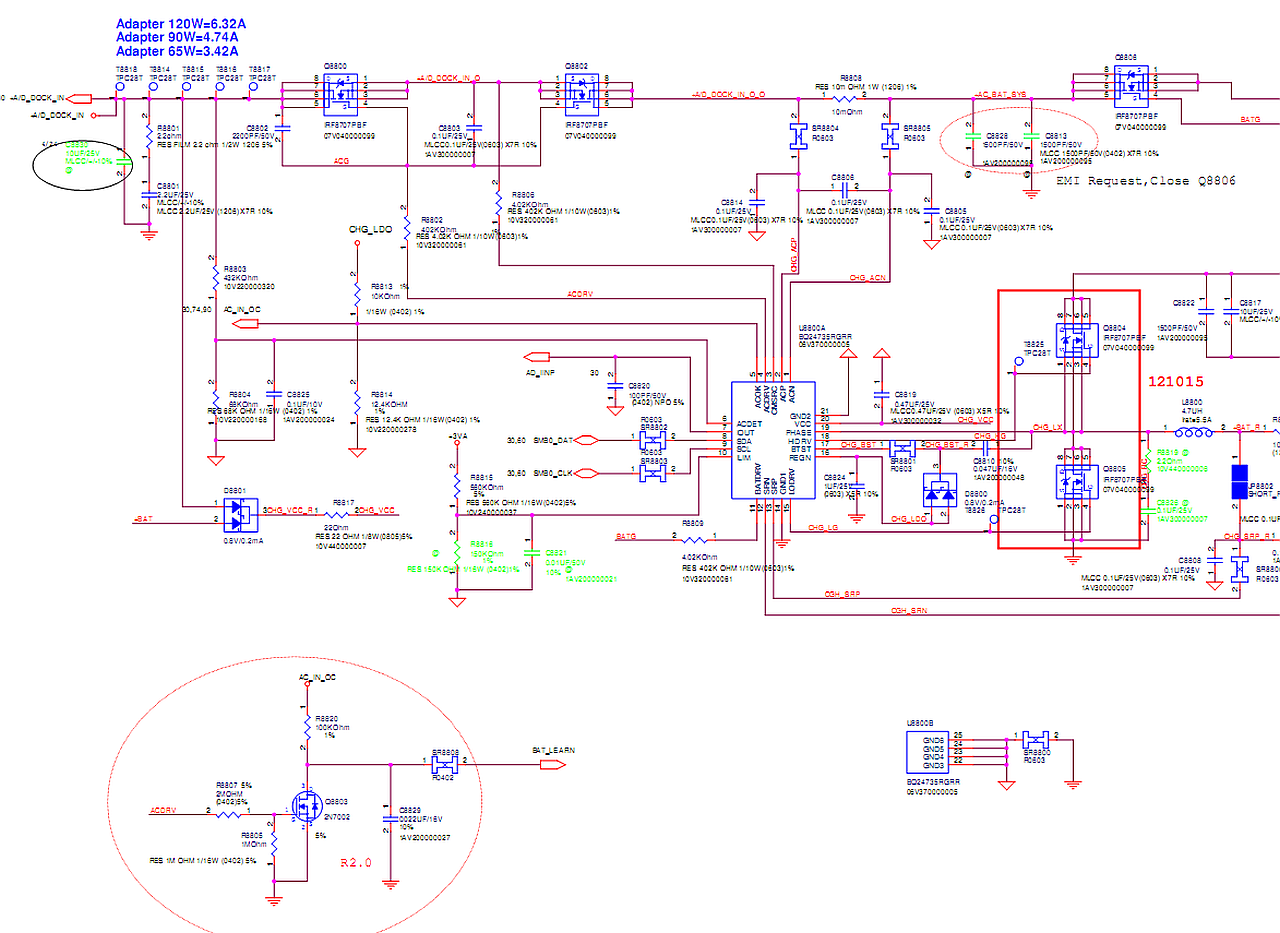The width and height of the screenshot is (1280, 933).
Task: Click the R8809 4.02KOhm resistor symbol
Action: pos(696,538)
